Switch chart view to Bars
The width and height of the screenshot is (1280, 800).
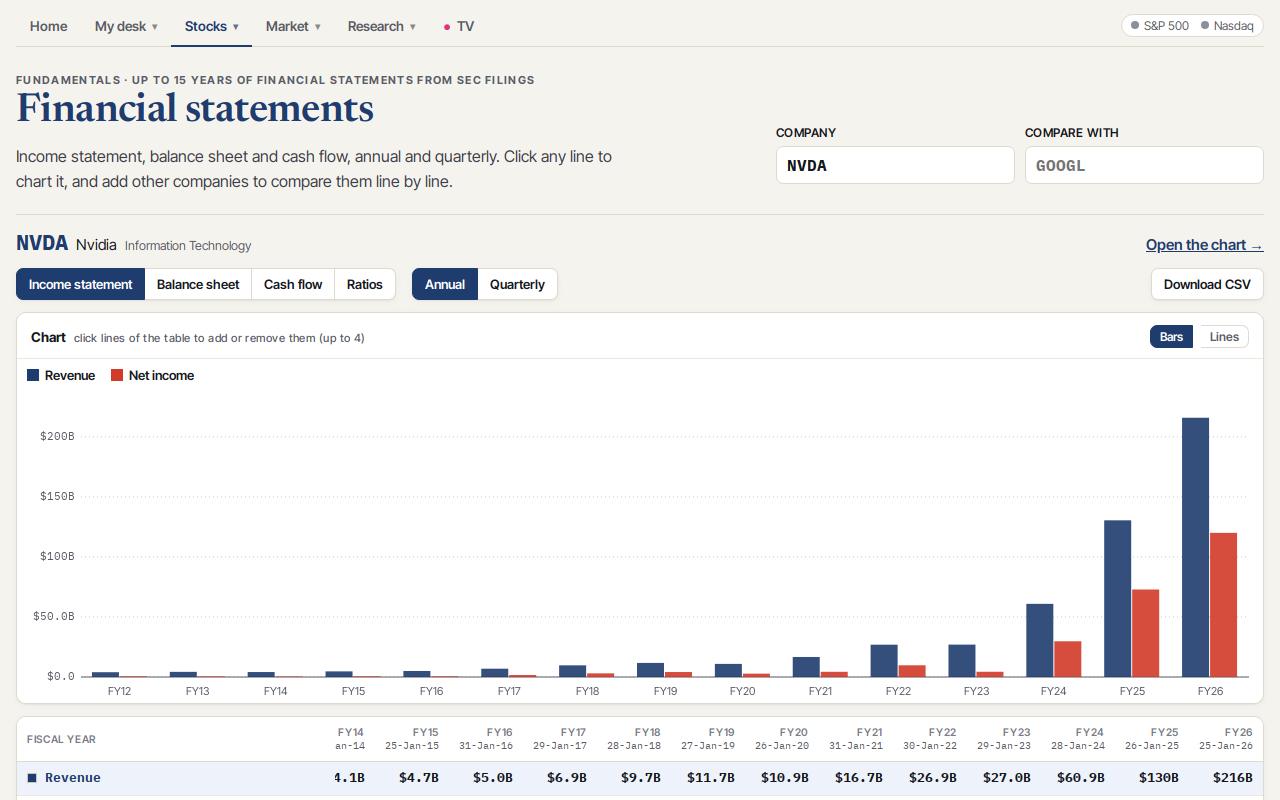coord(1172,337)
